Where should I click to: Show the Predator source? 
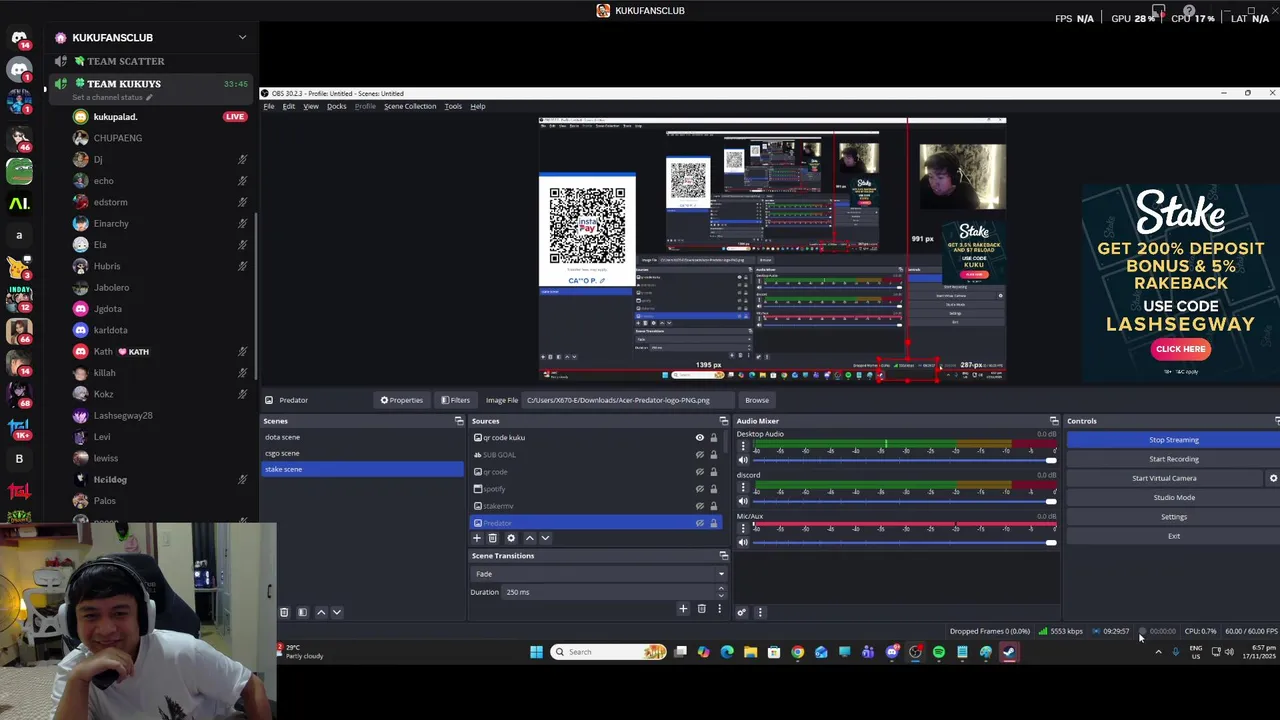tap(700, 523)
